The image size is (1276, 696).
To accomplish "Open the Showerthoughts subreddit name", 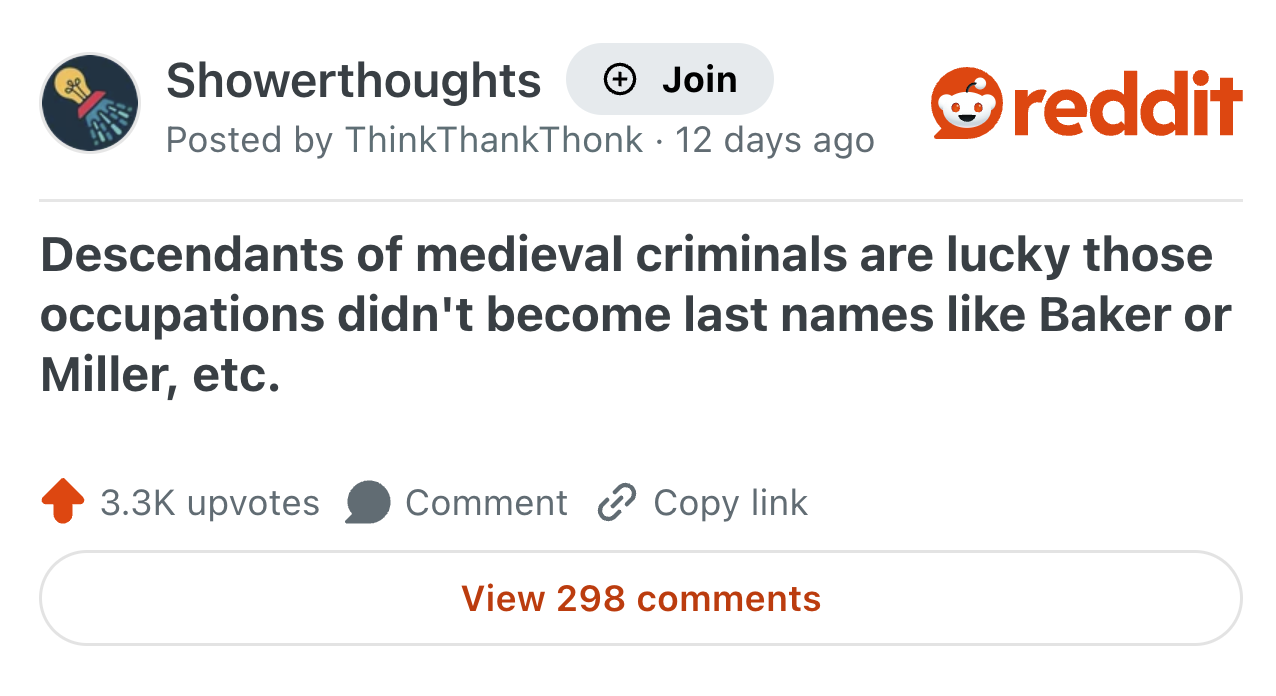I will tap(354, 80).
